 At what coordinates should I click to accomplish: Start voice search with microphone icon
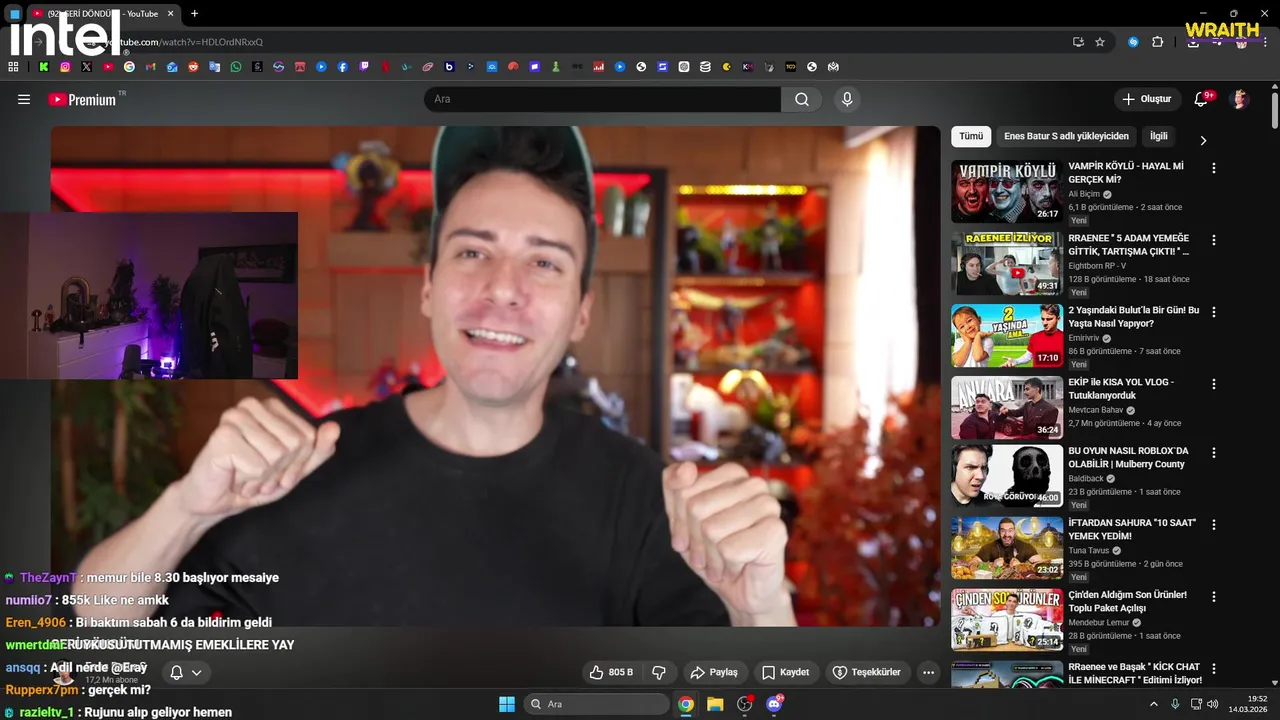(847, 99)
